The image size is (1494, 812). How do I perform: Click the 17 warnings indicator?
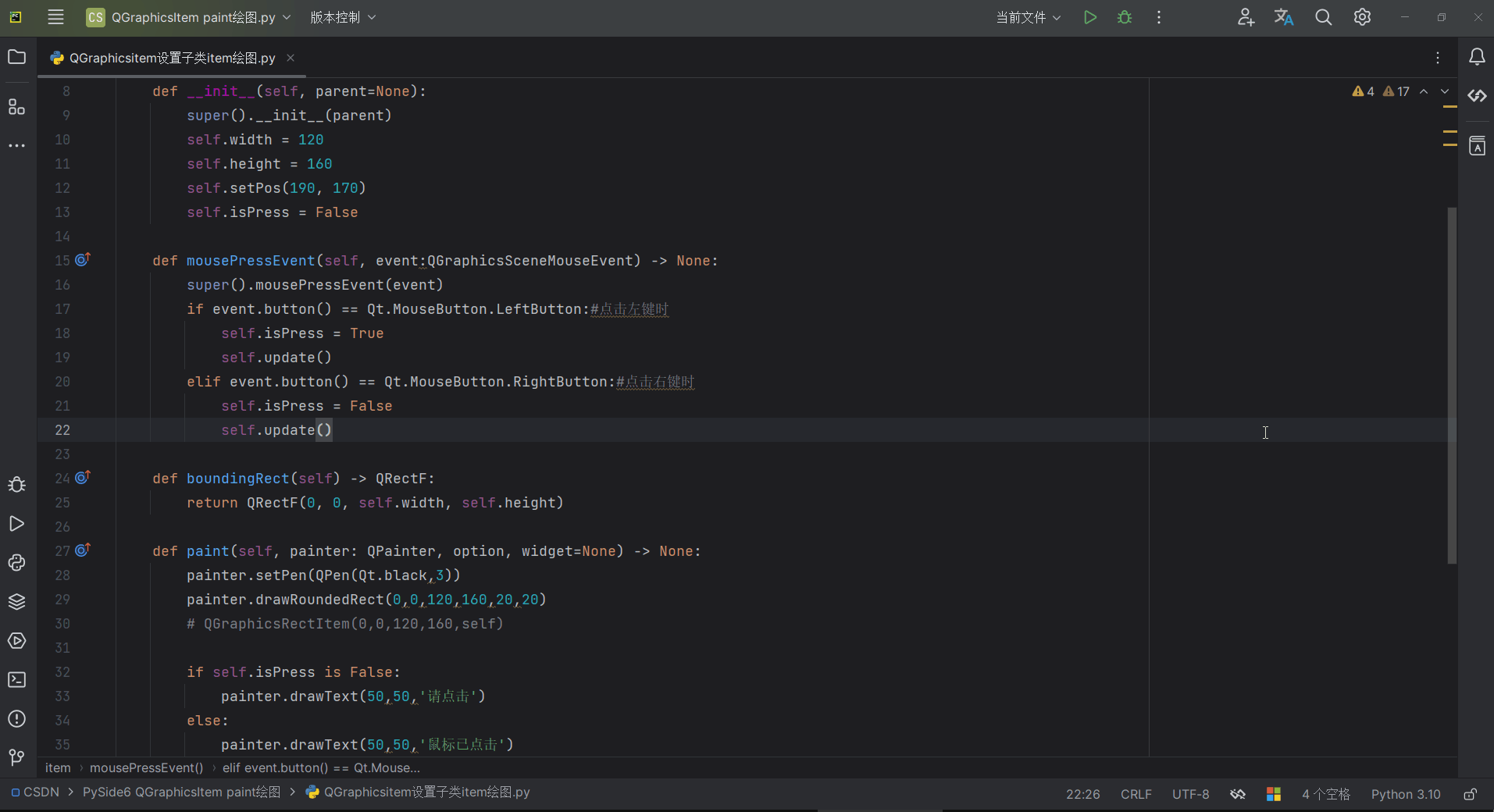1396,91
